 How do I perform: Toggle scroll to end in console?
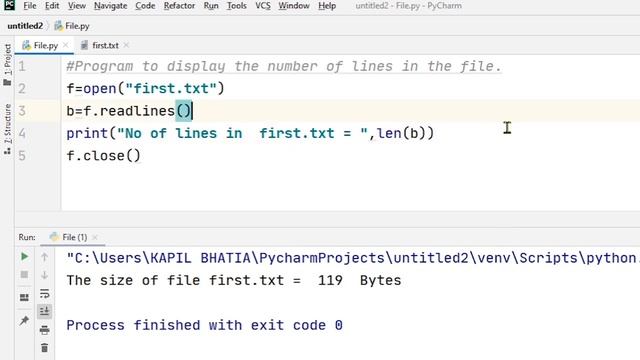pos(44,311)
